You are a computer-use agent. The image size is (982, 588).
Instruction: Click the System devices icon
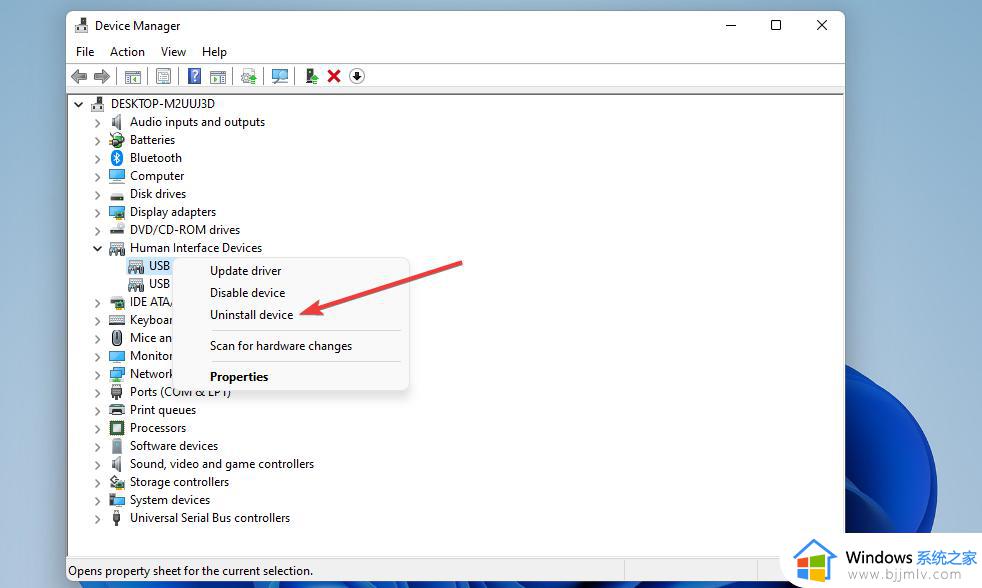tap(116, 500)
